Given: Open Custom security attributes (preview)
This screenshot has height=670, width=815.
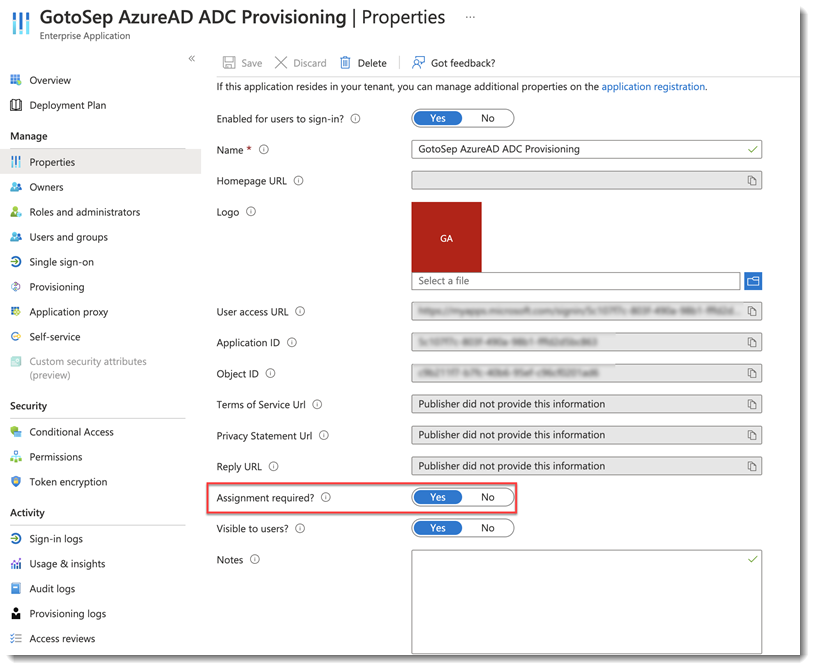Looking at the screenshot, I should [x=88, y=368].
